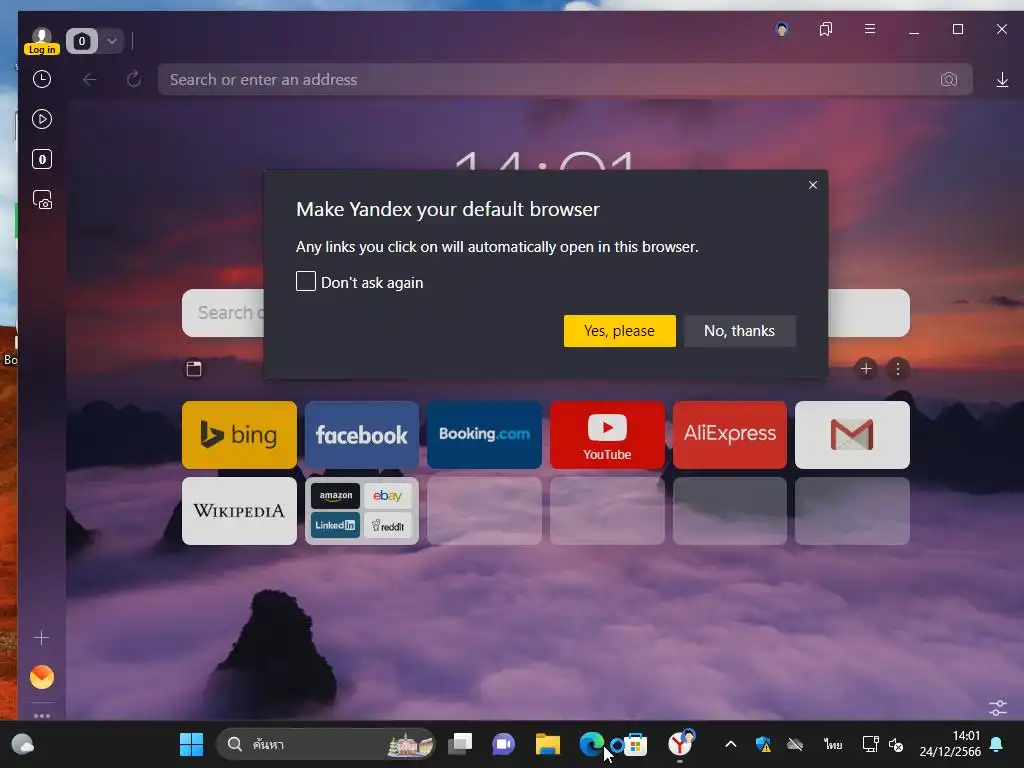The image size is (1024, 768).
Task: Open the screenshot tool in sidebar
Action: pos(42,199)
